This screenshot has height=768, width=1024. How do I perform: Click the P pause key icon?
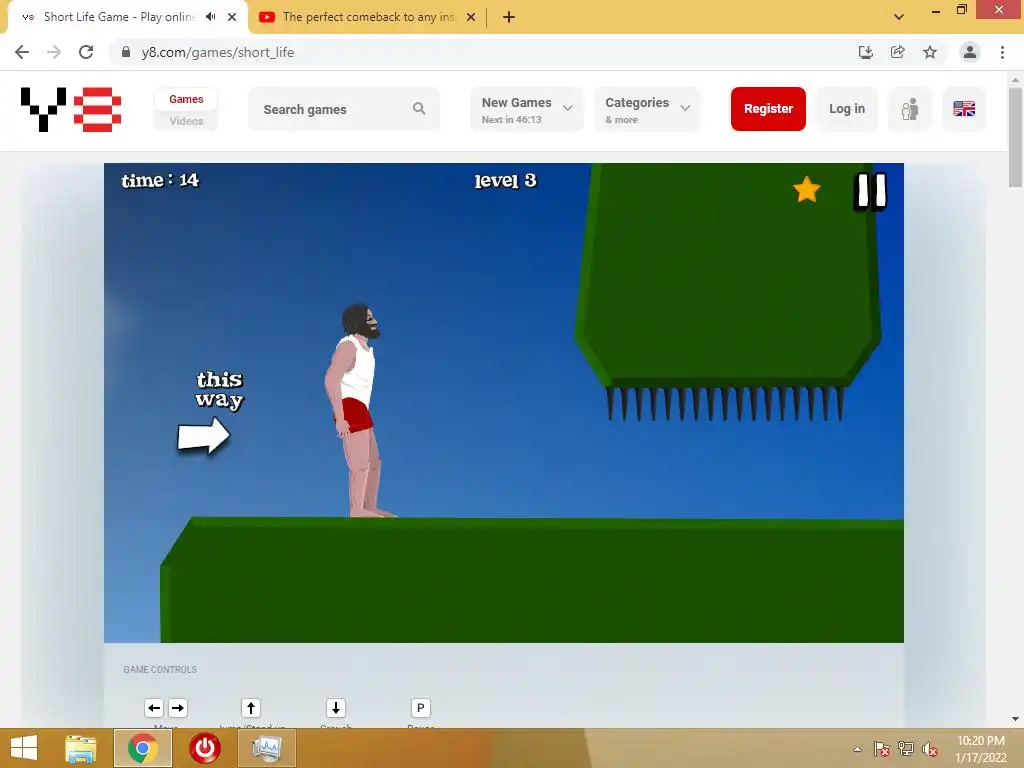click(421, 708)
